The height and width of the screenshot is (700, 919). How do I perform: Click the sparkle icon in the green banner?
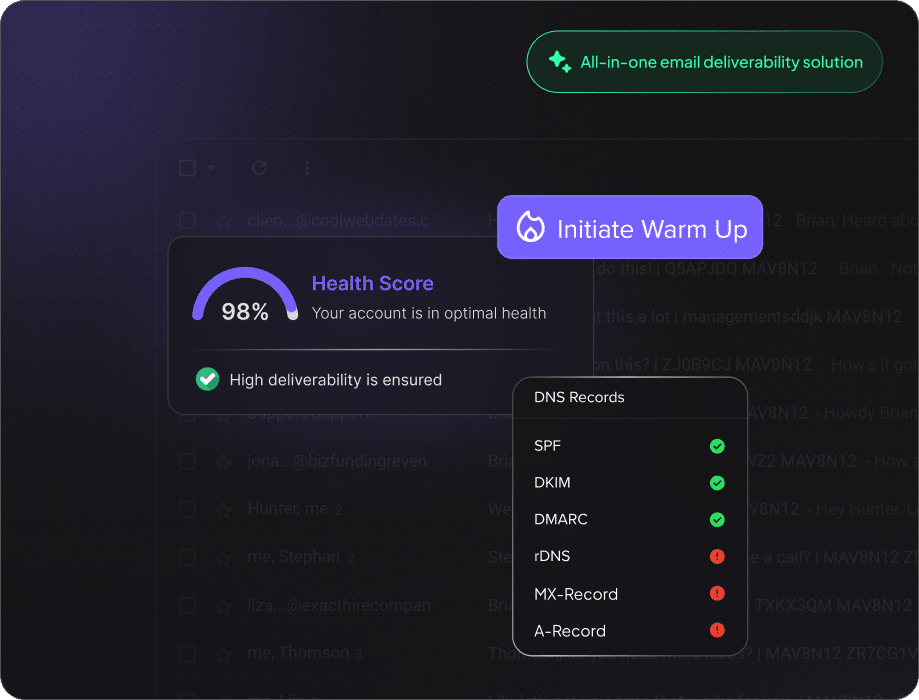coord(559,62)
